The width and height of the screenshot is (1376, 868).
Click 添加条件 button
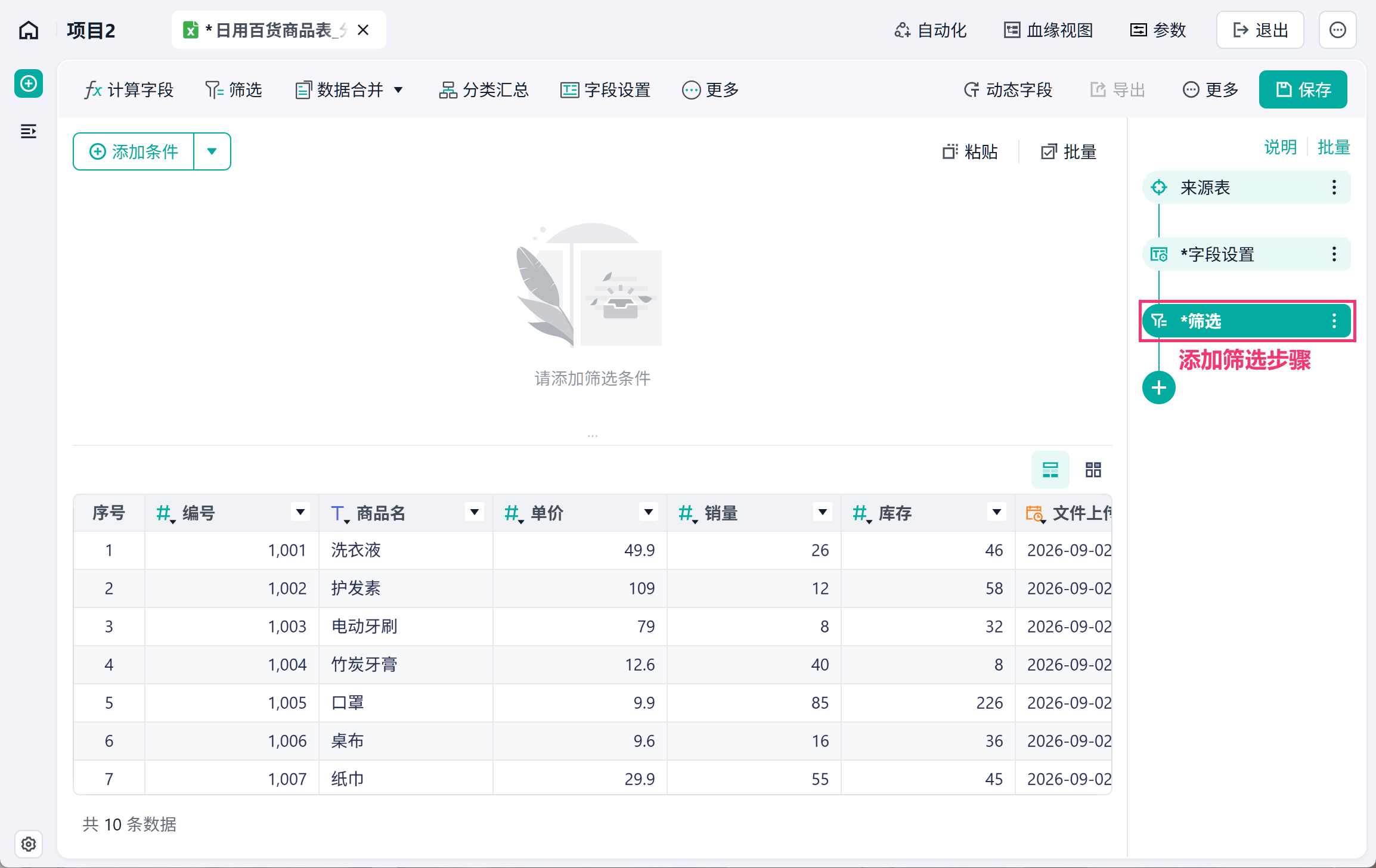[x=134, y=151]
